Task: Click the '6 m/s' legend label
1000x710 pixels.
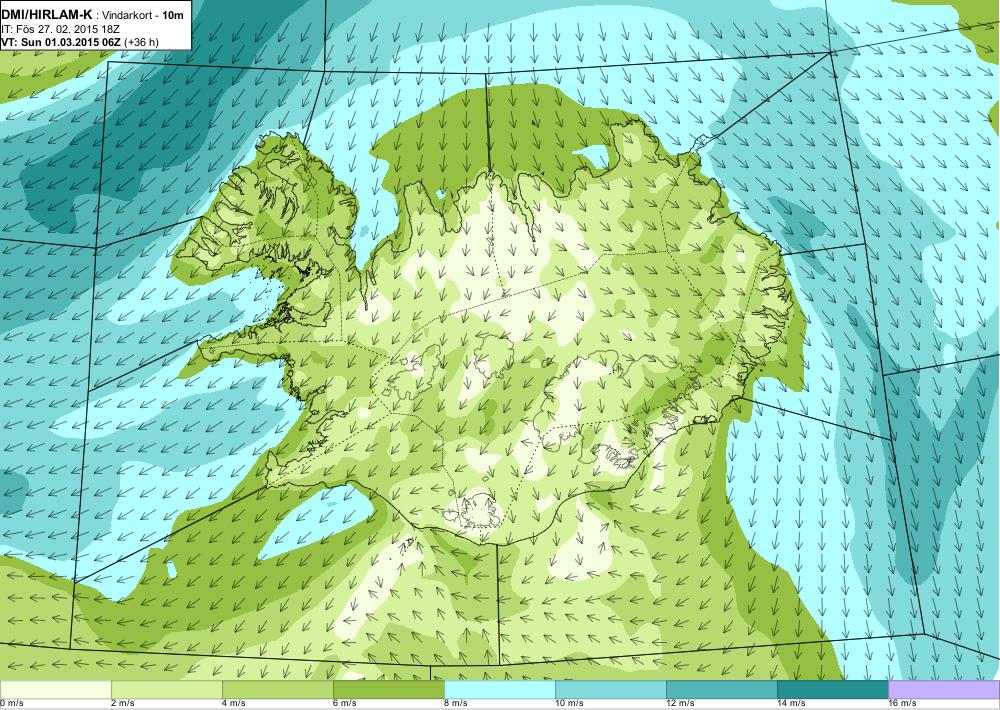Action: point(345,704)
